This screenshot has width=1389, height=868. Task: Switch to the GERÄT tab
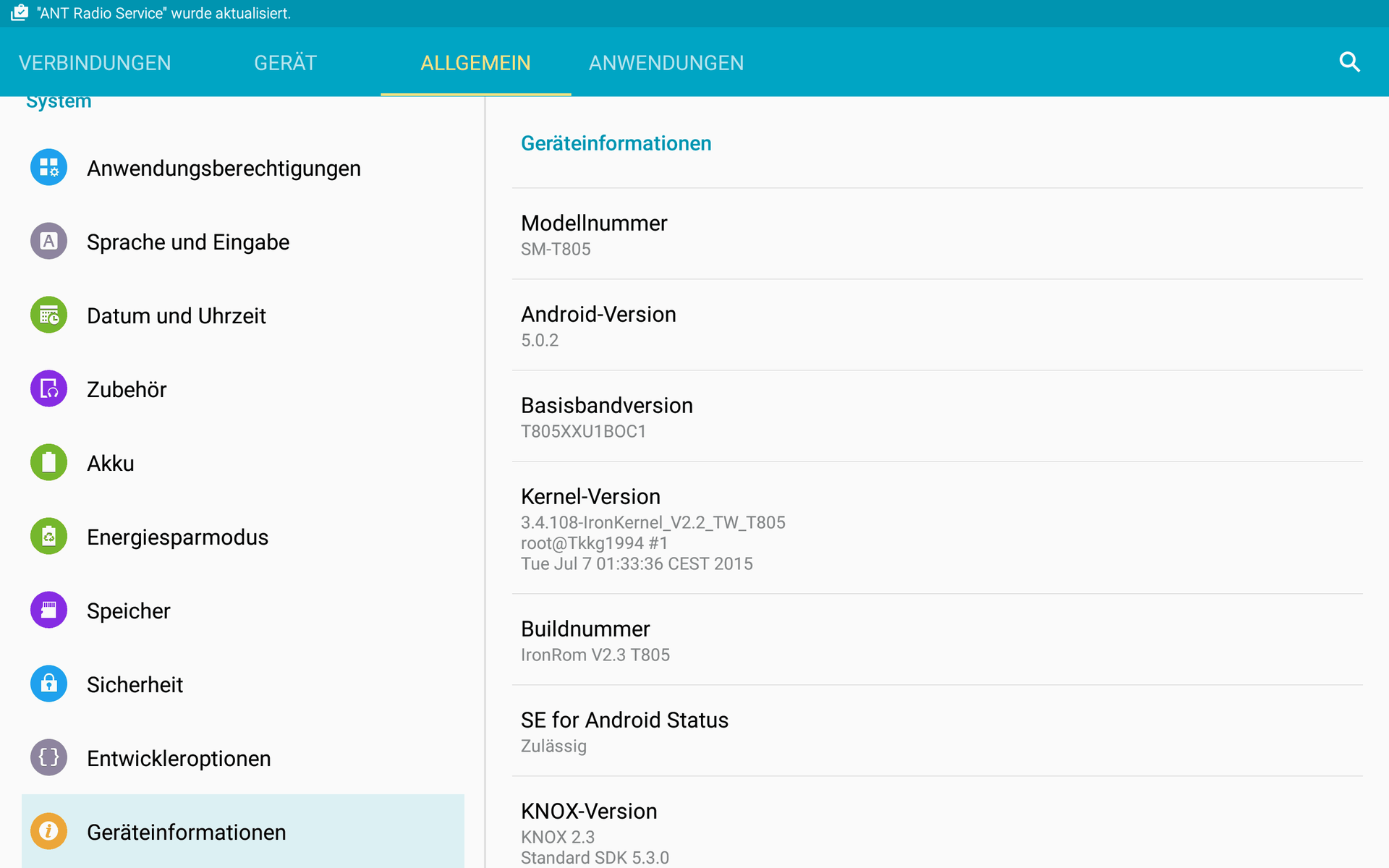pyautogui.click(x=286, y=63)
